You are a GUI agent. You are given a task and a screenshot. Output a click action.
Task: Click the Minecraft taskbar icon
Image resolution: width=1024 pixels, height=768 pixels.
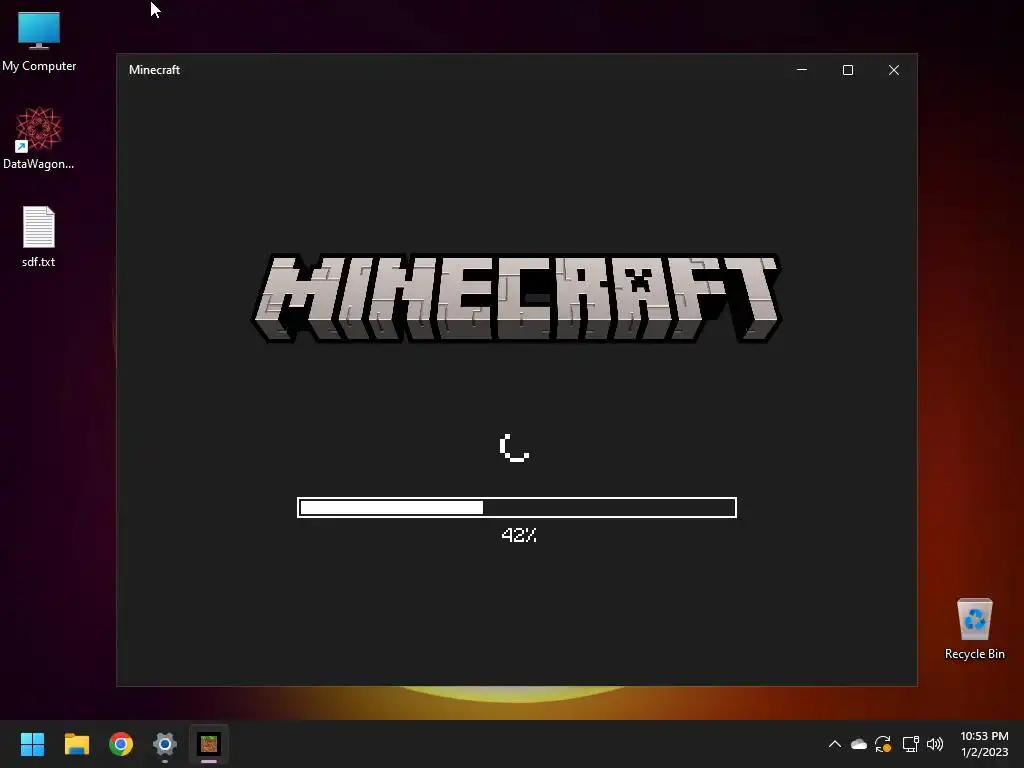209,744
